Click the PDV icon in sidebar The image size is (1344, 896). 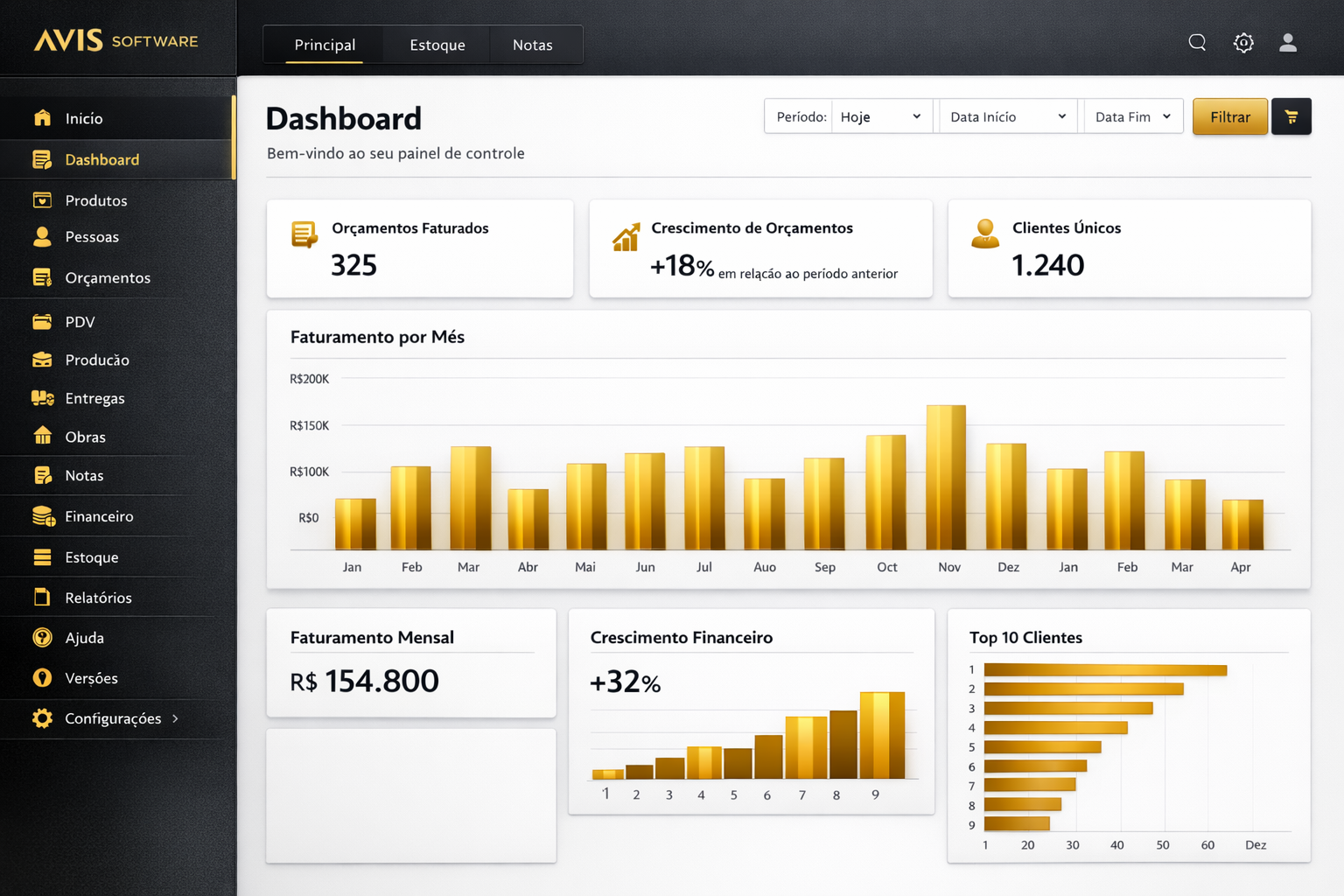click(x=42, y=322)
